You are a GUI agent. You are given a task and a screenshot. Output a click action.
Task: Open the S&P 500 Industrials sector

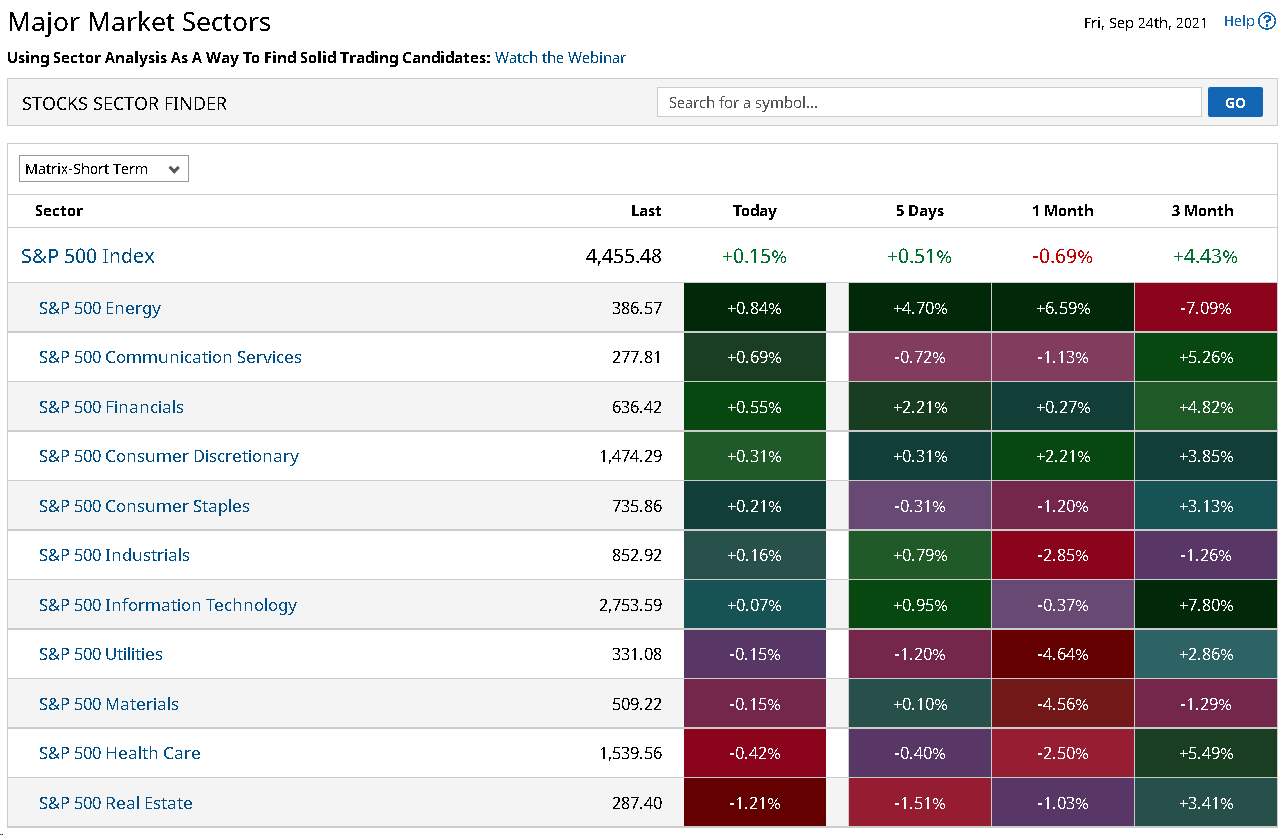click(x=114, y=555)
